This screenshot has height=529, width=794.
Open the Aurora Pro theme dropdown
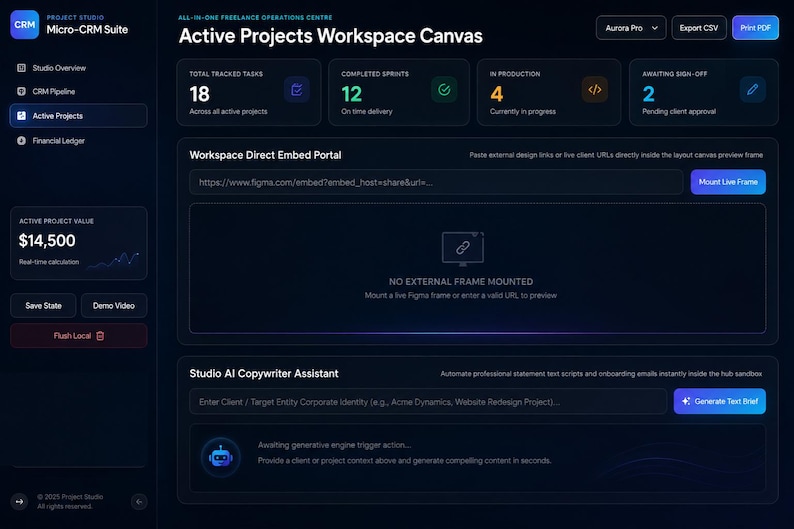pos(631,28)
